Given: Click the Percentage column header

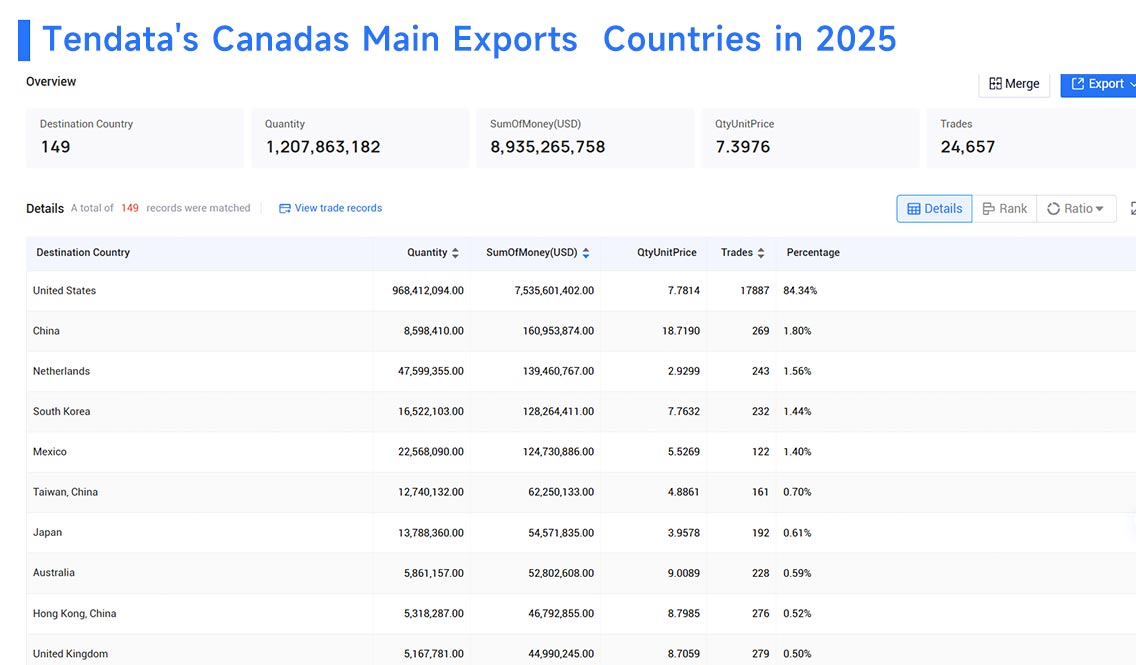Looking at the screenshot, I should point(813,252).
